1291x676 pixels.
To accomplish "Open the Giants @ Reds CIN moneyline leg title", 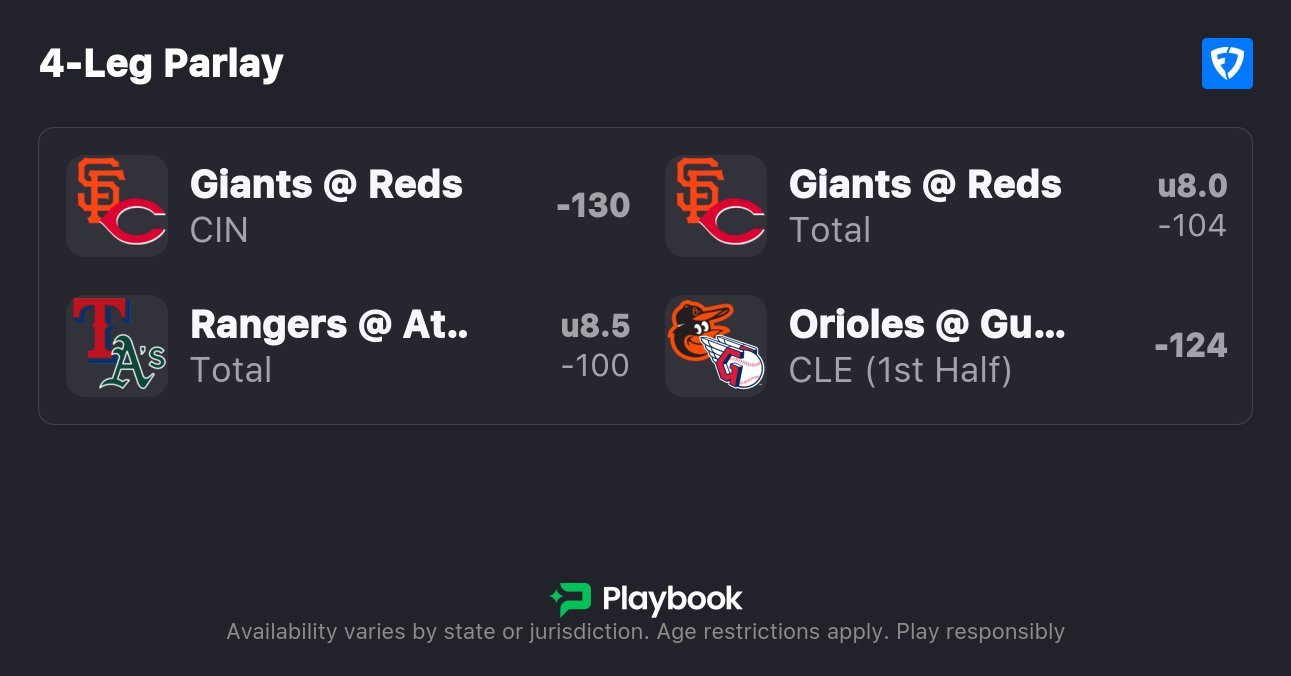I will pos(326,185).
